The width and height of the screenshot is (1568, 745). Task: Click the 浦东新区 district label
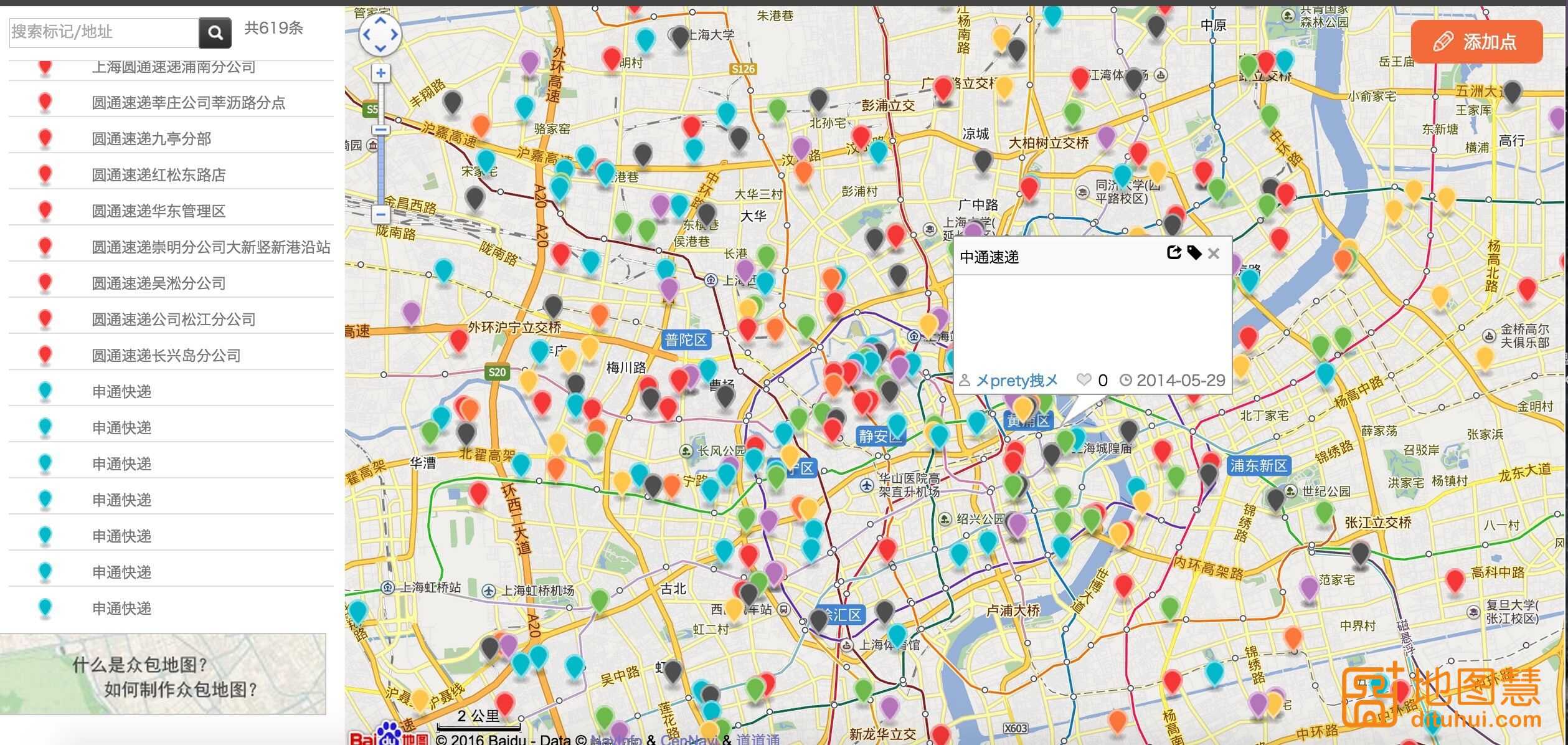1259,465
